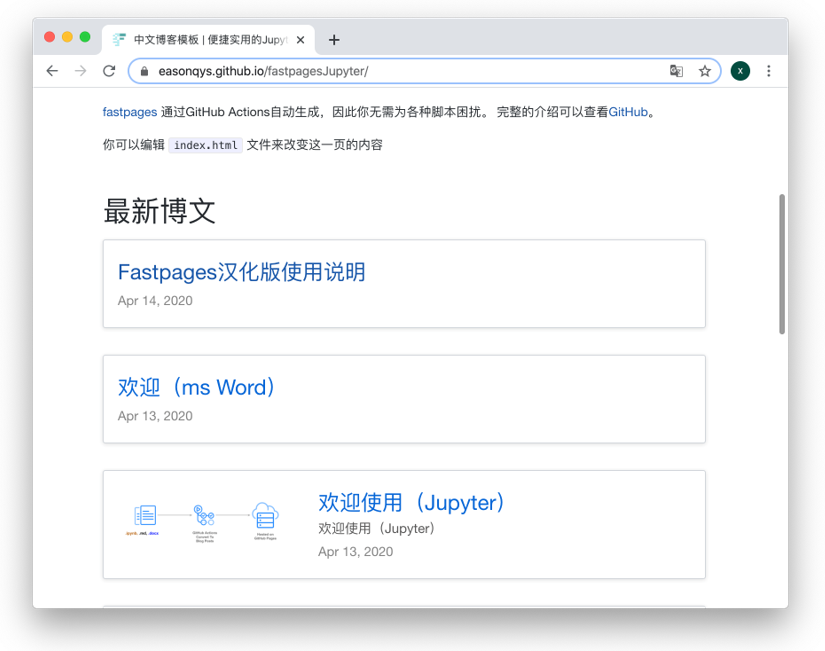
Task: Open the green user profile avatar
Action: (740, 71)
